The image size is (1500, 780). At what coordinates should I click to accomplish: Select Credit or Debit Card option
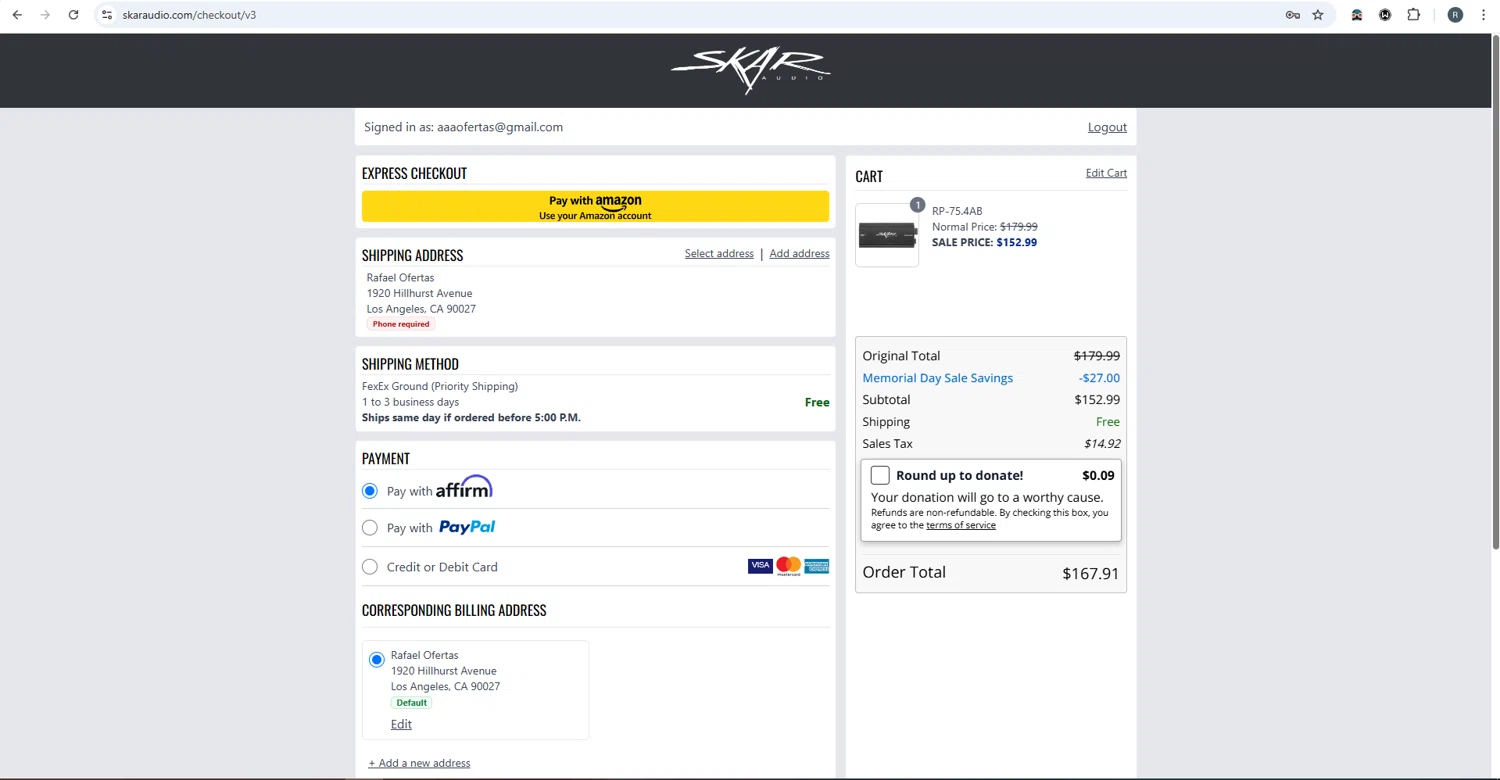370,567
